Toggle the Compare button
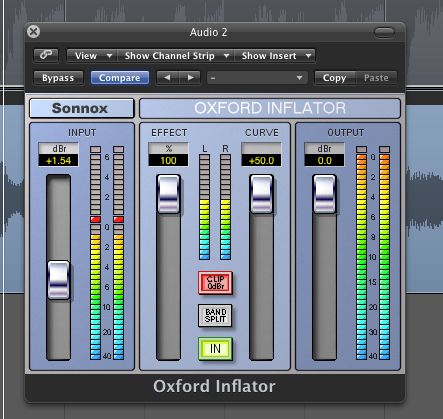Viewport: 443px width, 419px height. pos(120,78)
